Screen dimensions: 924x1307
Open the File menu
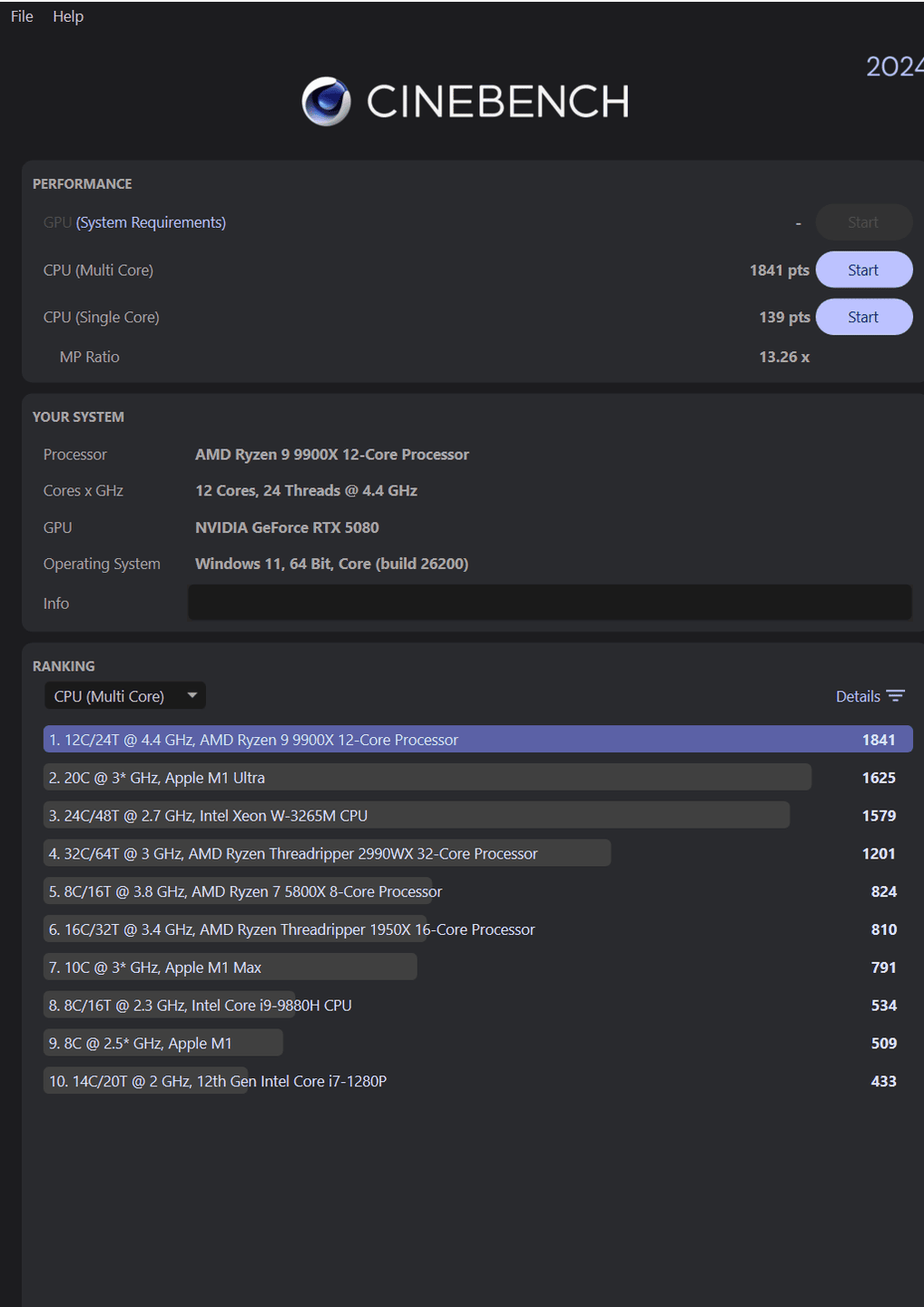click(22, 16)
